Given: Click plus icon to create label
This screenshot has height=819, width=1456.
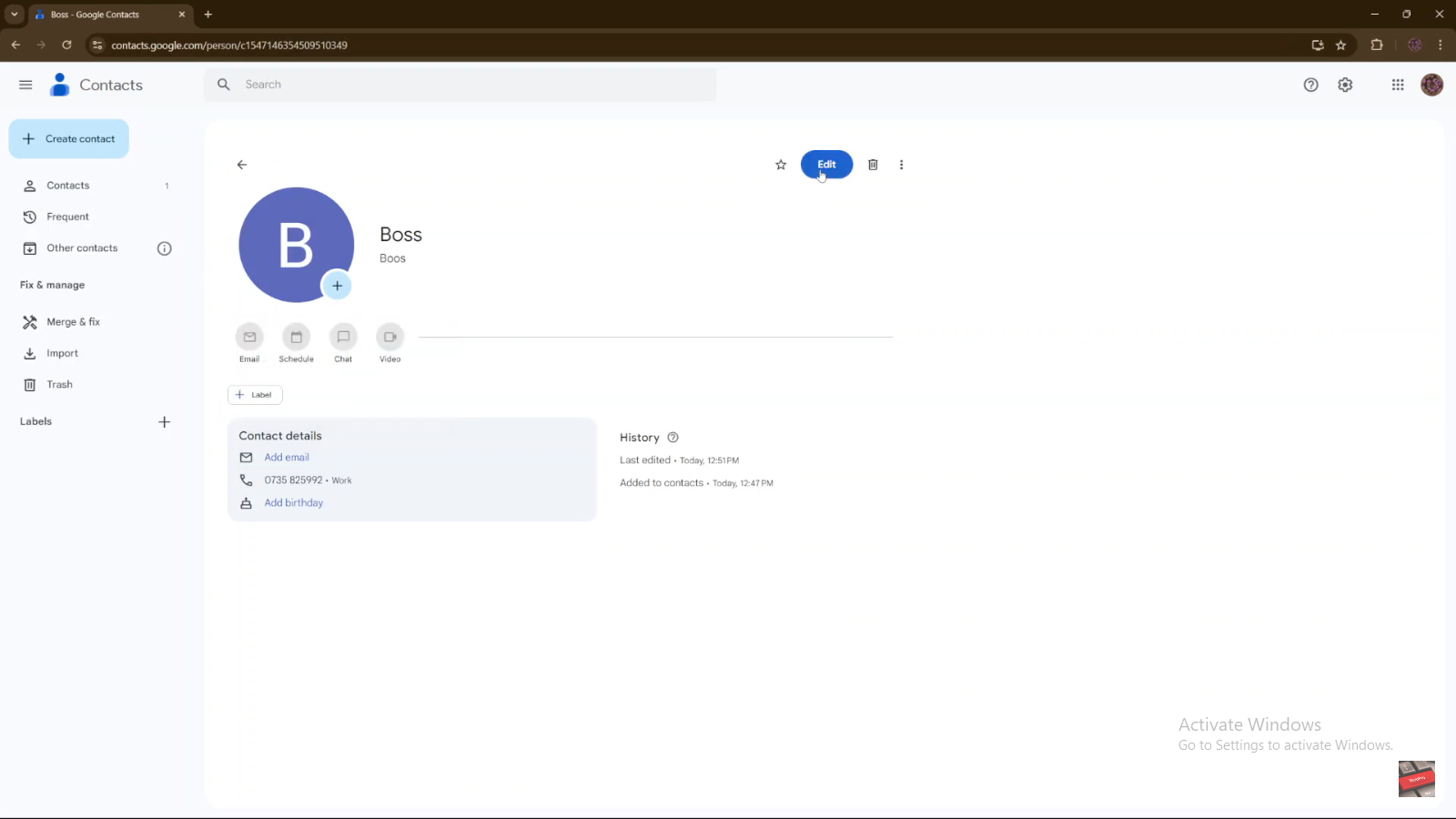Looking at the screenshot, I should coord(165,422).
